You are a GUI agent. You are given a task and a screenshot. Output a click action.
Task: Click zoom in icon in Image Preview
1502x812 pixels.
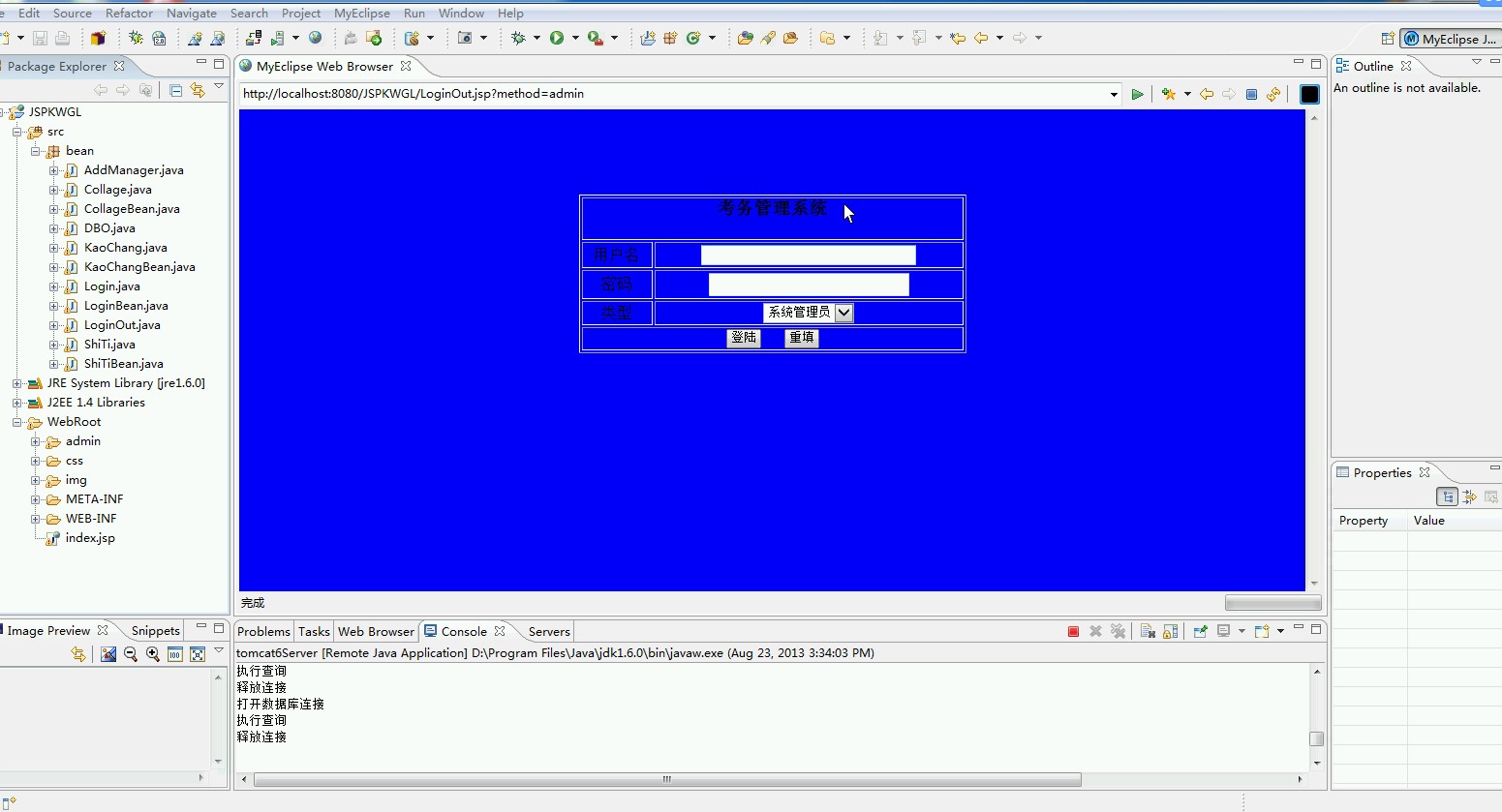click(153, 654)
